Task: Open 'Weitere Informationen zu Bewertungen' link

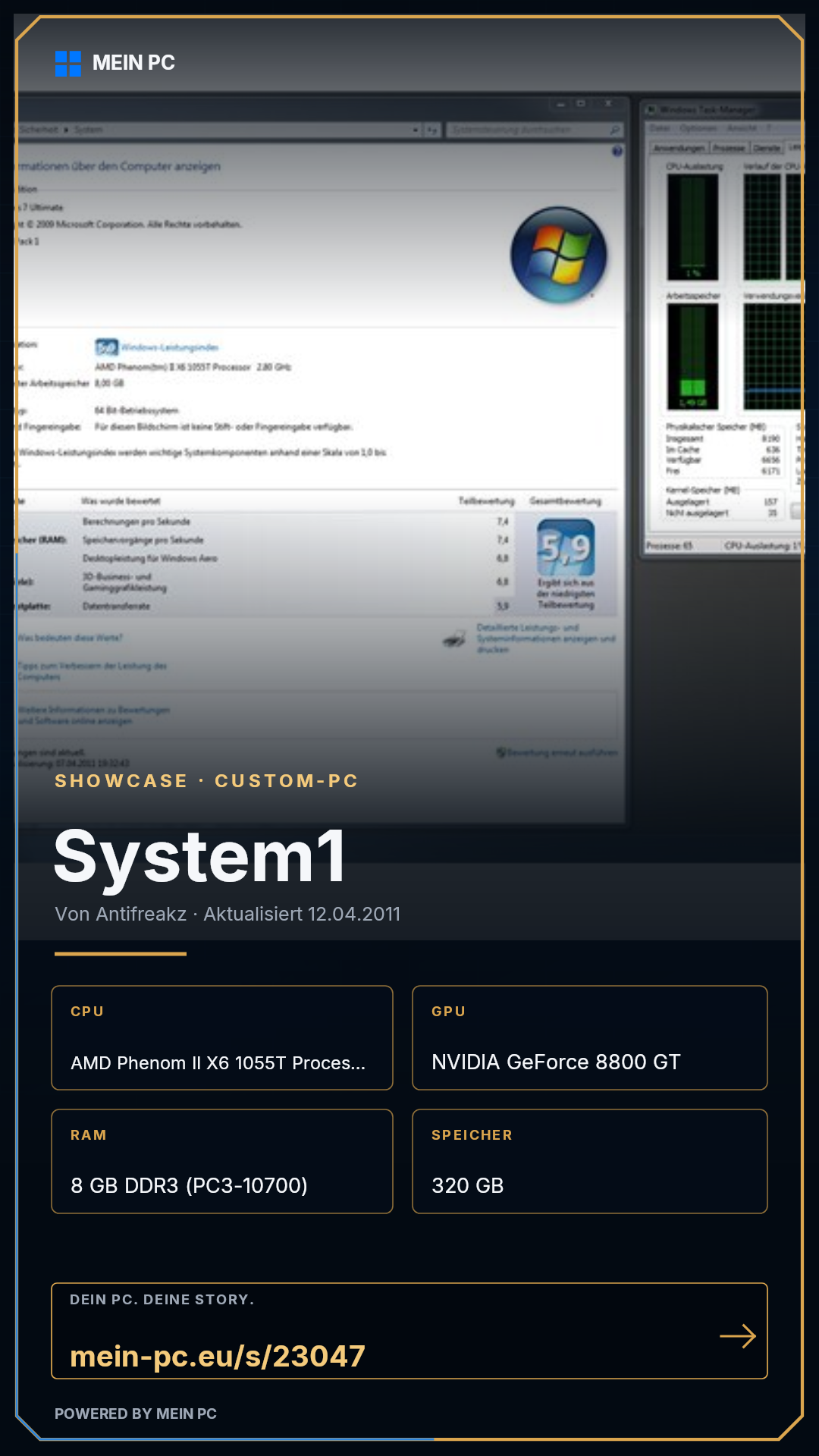Action: tap(94, 715)
